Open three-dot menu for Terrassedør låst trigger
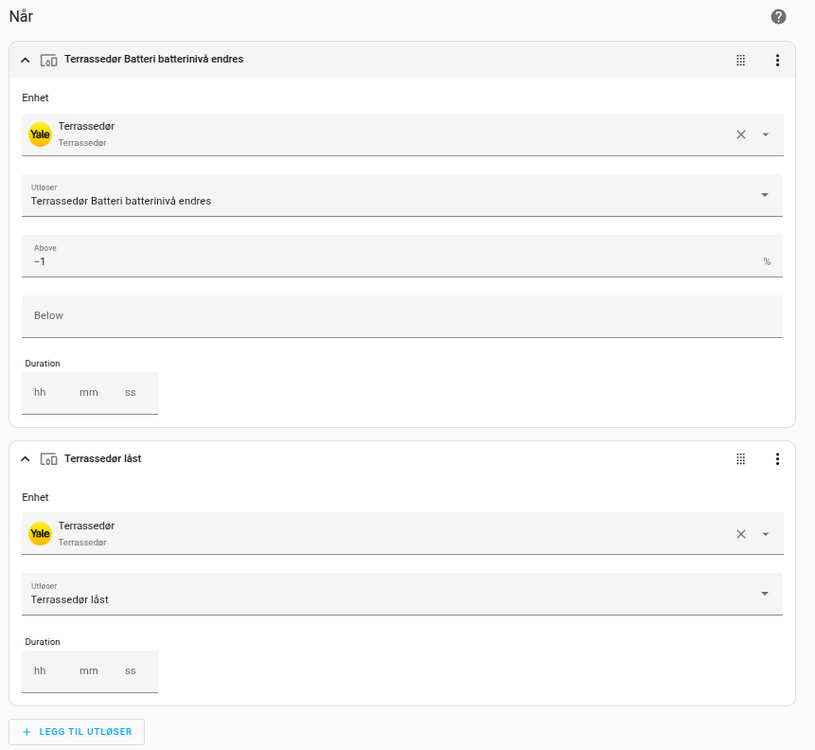 pos(777,459)
